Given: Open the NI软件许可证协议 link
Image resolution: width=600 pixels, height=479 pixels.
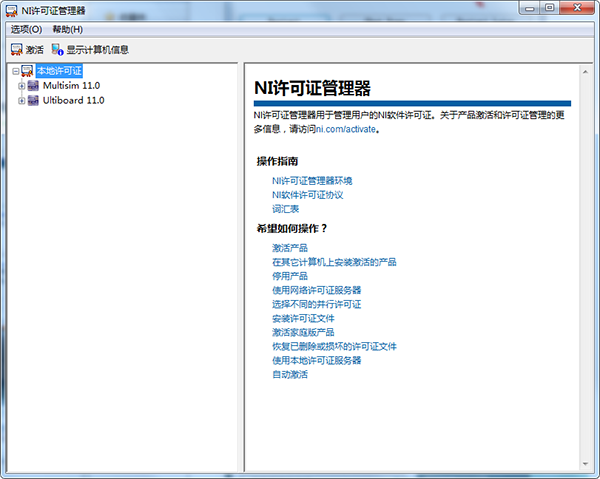Looking at the screenshot, I should 307,195.
